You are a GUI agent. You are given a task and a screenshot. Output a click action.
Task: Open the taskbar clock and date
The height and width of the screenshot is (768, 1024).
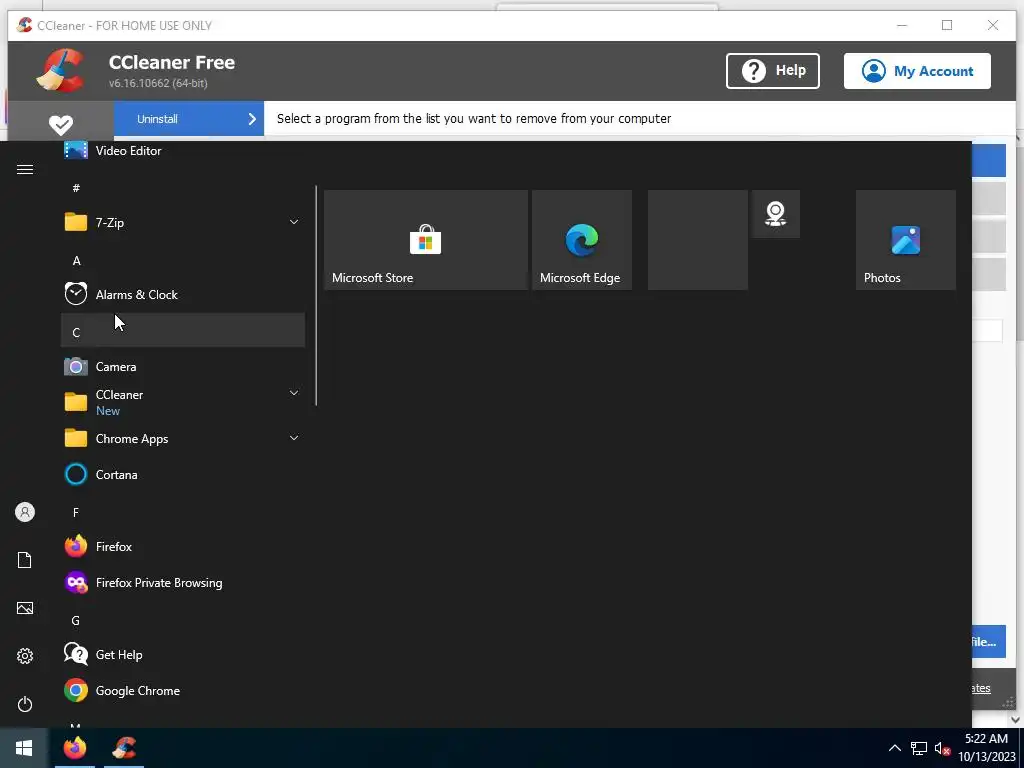click(986, 748)
